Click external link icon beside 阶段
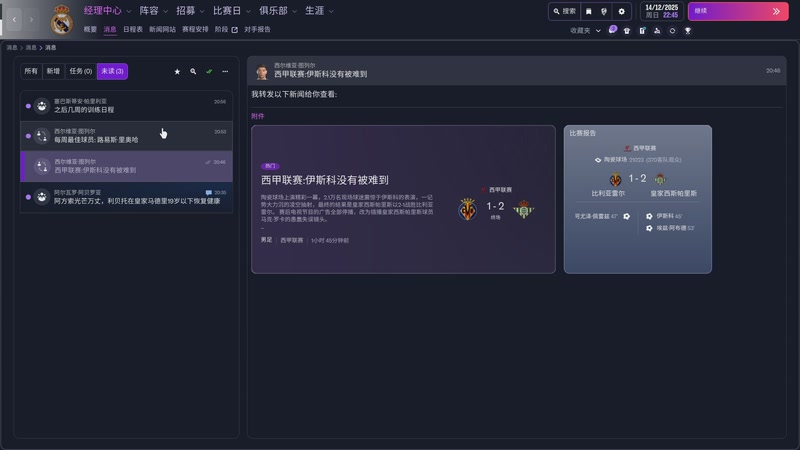 [235, 30]
